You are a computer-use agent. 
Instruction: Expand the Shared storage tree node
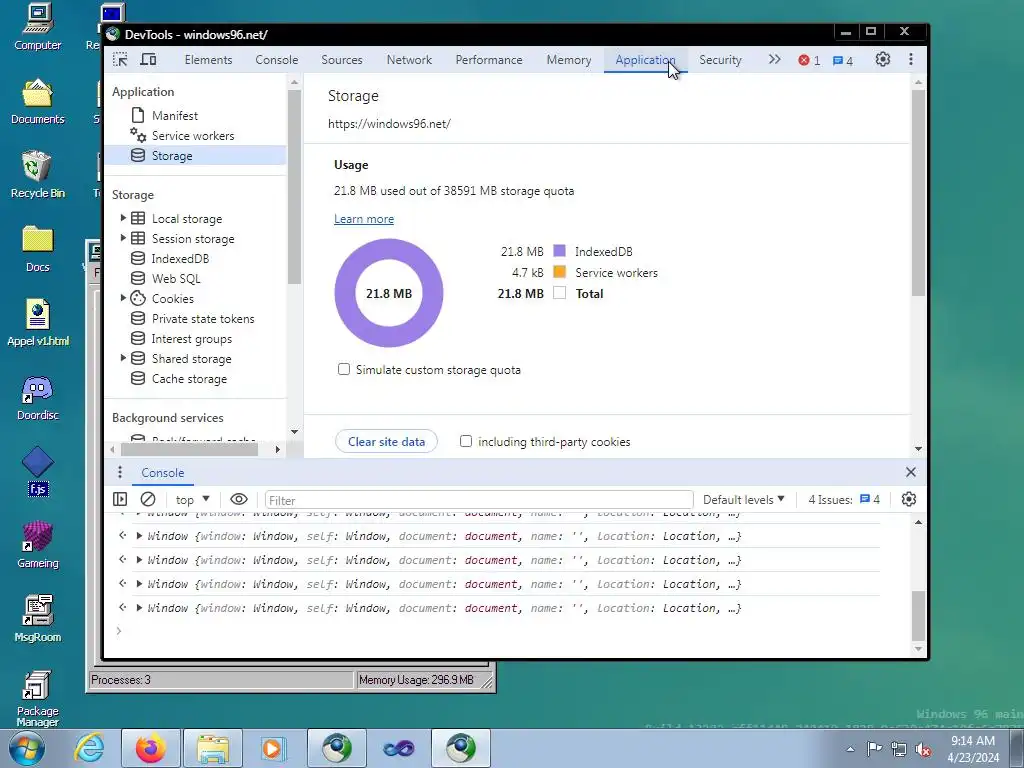pyautogui.click(x=123, y=359)
